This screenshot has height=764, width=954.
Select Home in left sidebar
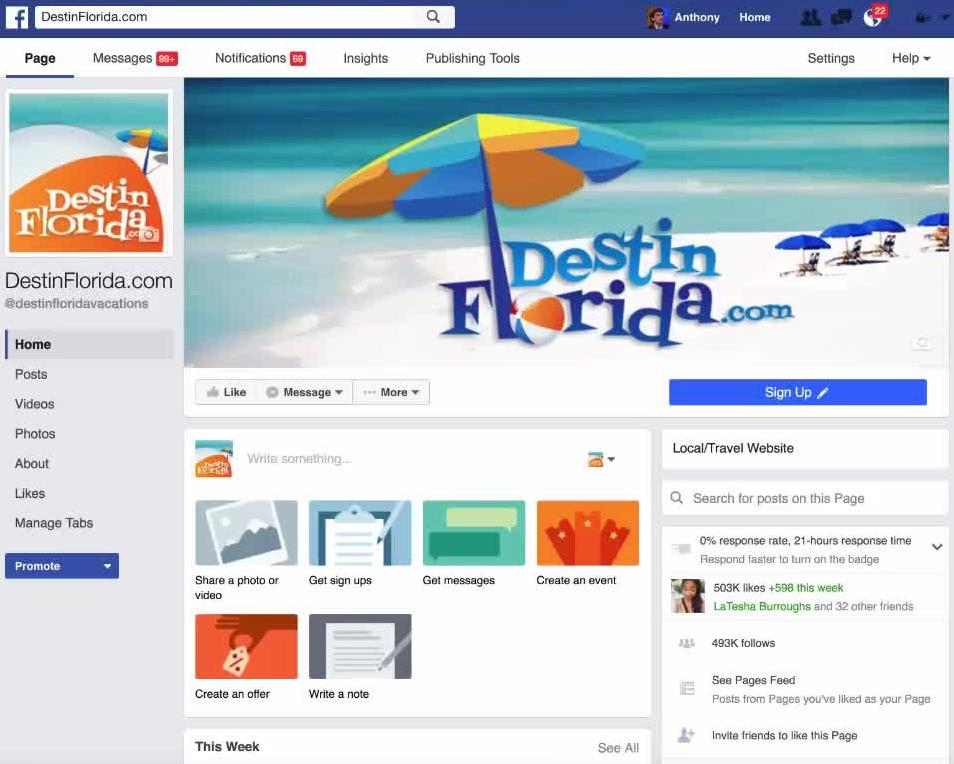[x=89, y=344]
